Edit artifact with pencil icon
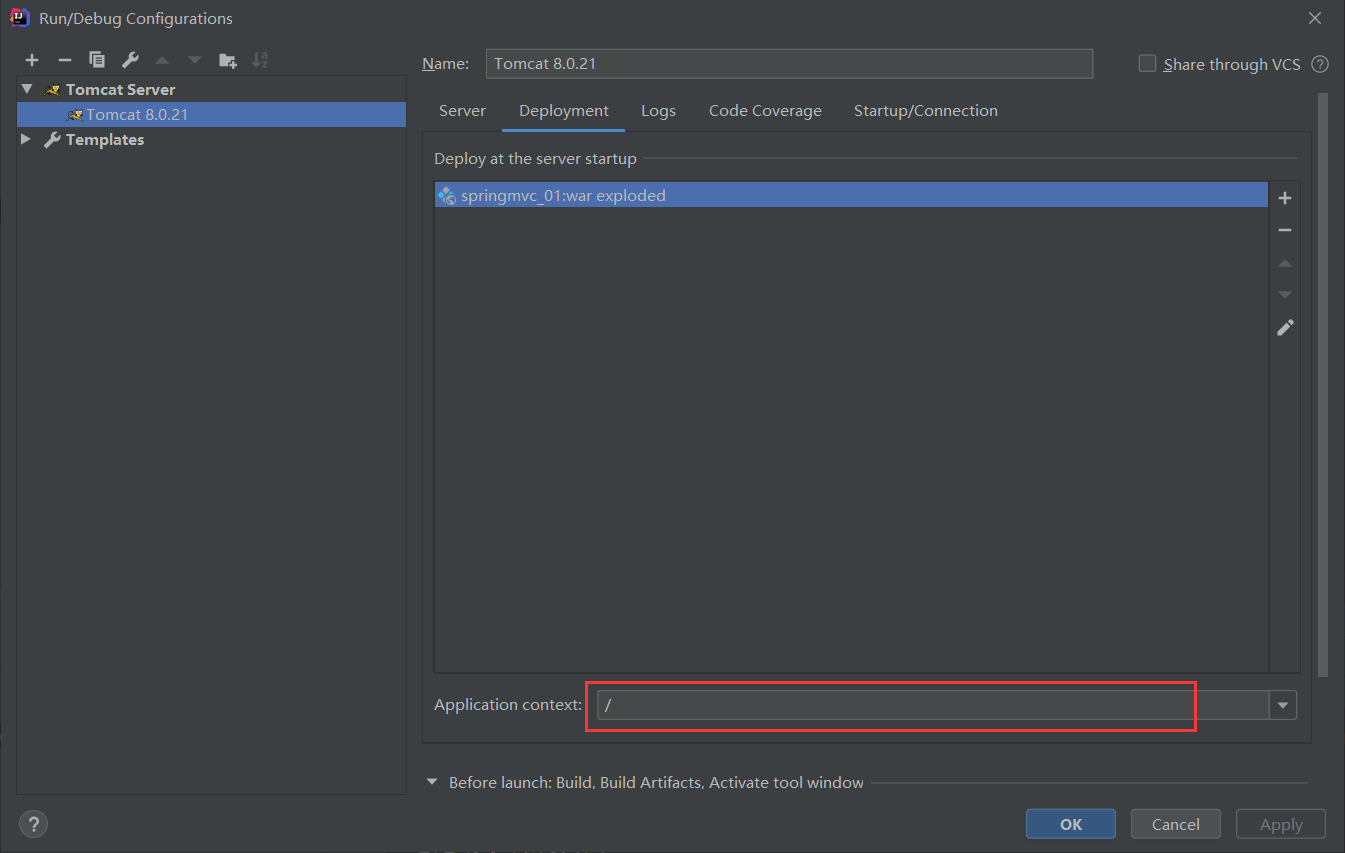This screenshot has width=1345, height=853. [x=1285, y=327]
